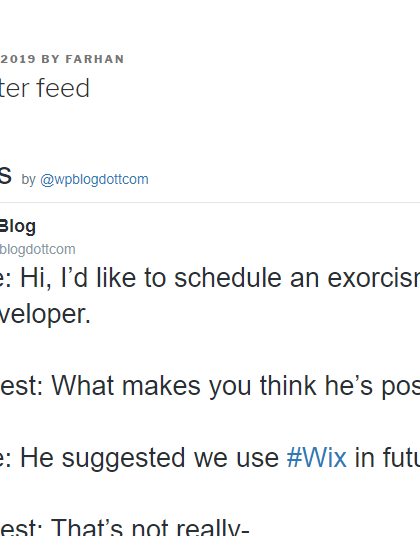Open the #Wix hashtag
This screenshot has width=420, height=536.
pyautogui.click(x=316, y=457)
